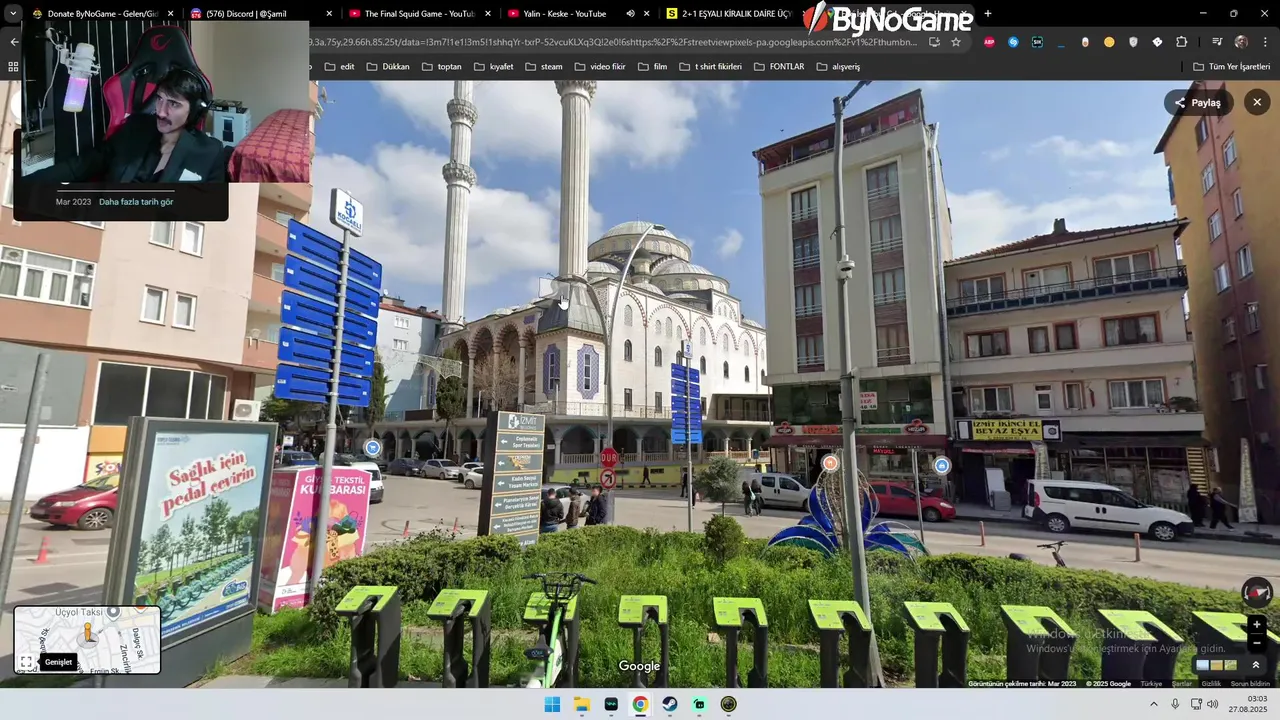Open the media controls playlist icon
Image resolution: width=1280 pixels, height=720 pixels.
pyautogui.click(x=1217, y=42)
